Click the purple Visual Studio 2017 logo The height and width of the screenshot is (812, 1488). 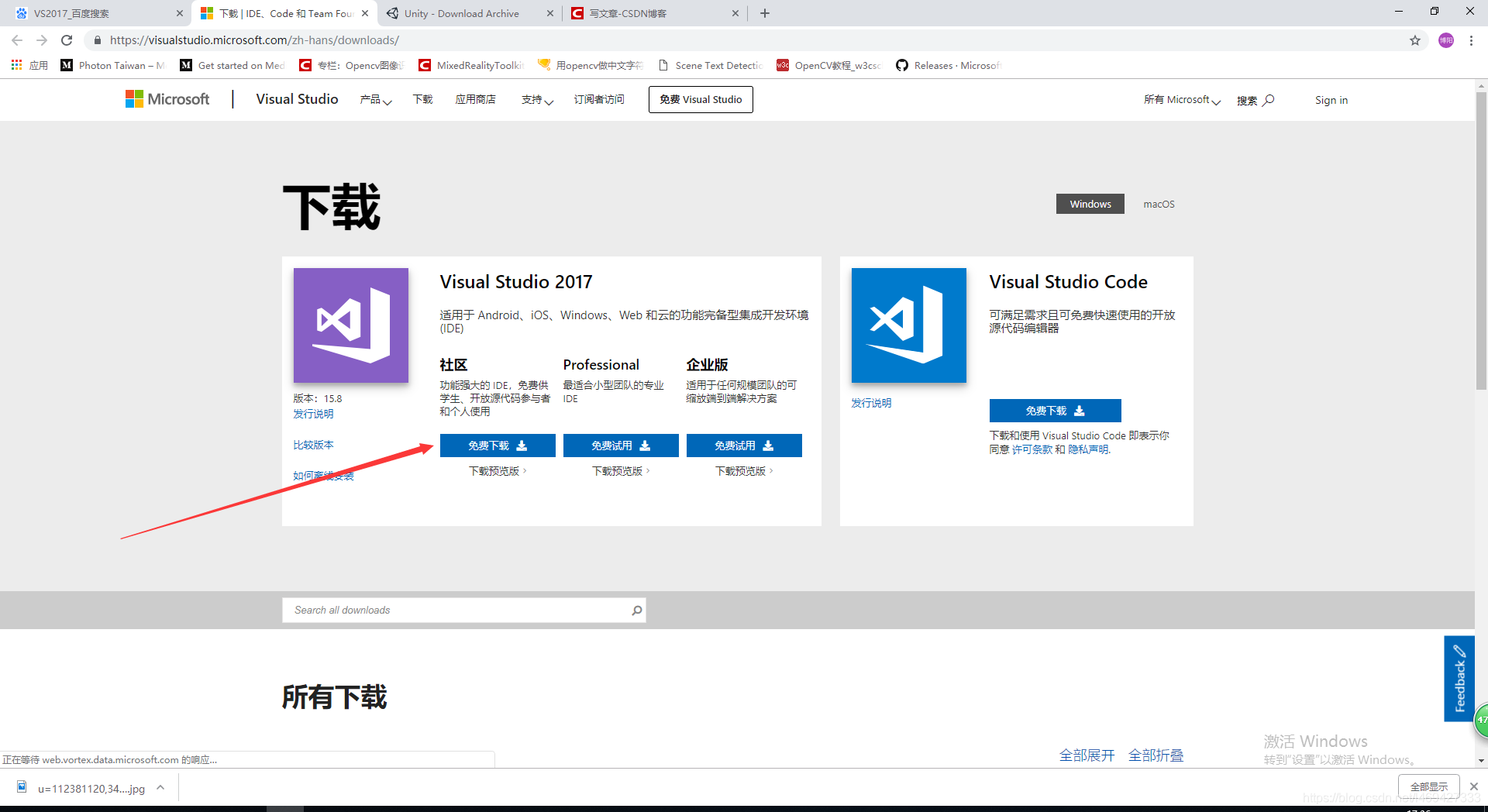tap(351, 325)
